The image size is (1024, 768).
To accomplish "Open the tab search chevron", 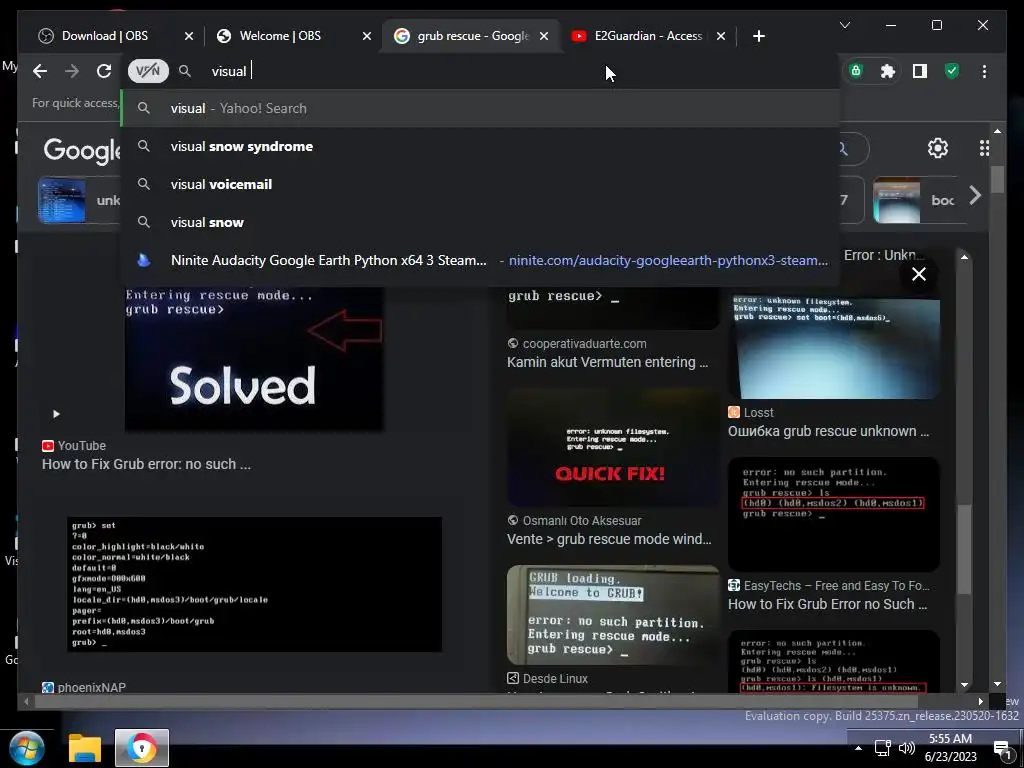I will (x=844, y=25).
